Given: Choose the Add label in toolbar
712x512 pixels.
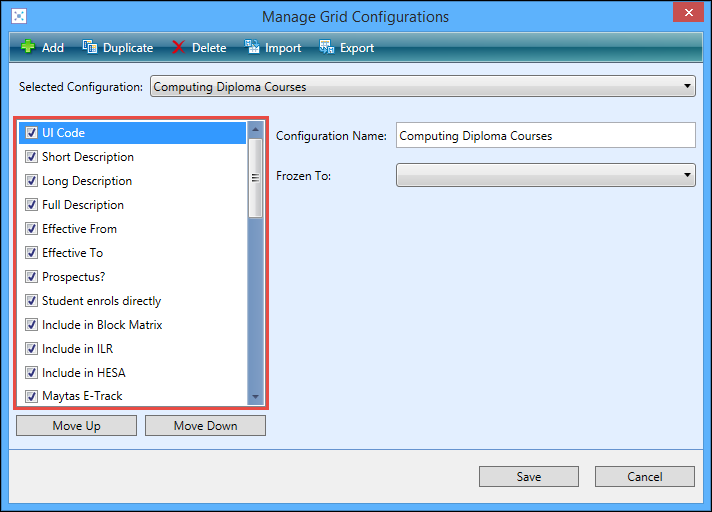Looking at the screenshot, I should point(53,48).
